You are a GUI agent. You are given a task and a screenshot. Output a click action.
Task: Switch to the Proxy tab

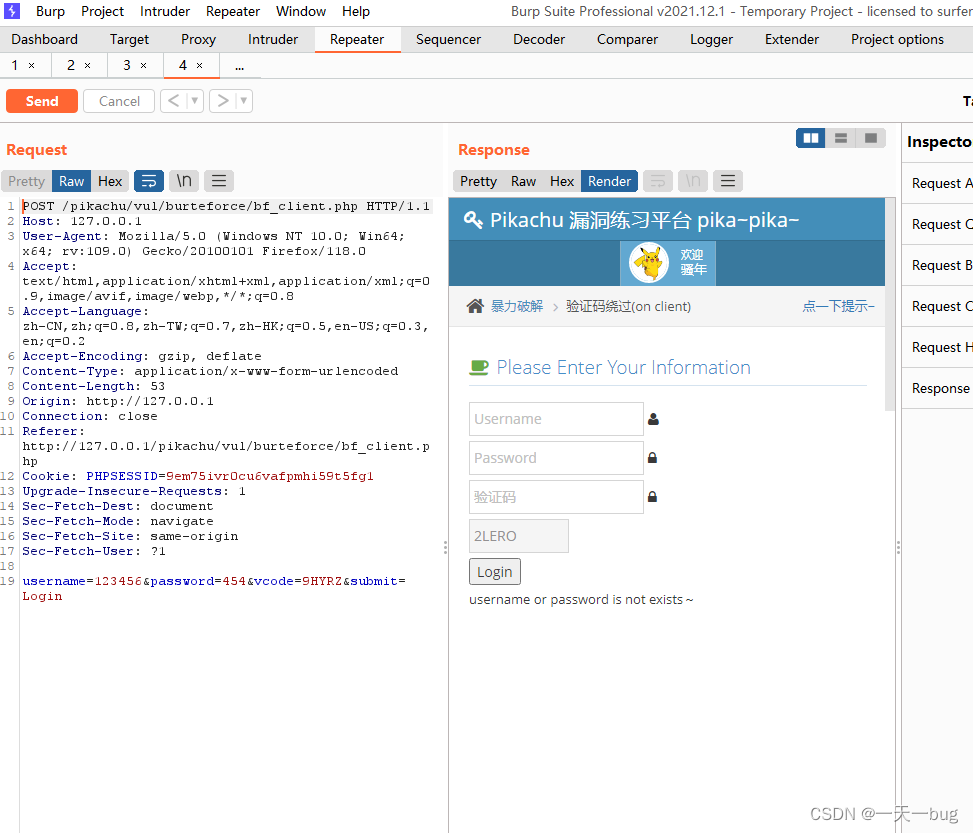tap(199, 40)
